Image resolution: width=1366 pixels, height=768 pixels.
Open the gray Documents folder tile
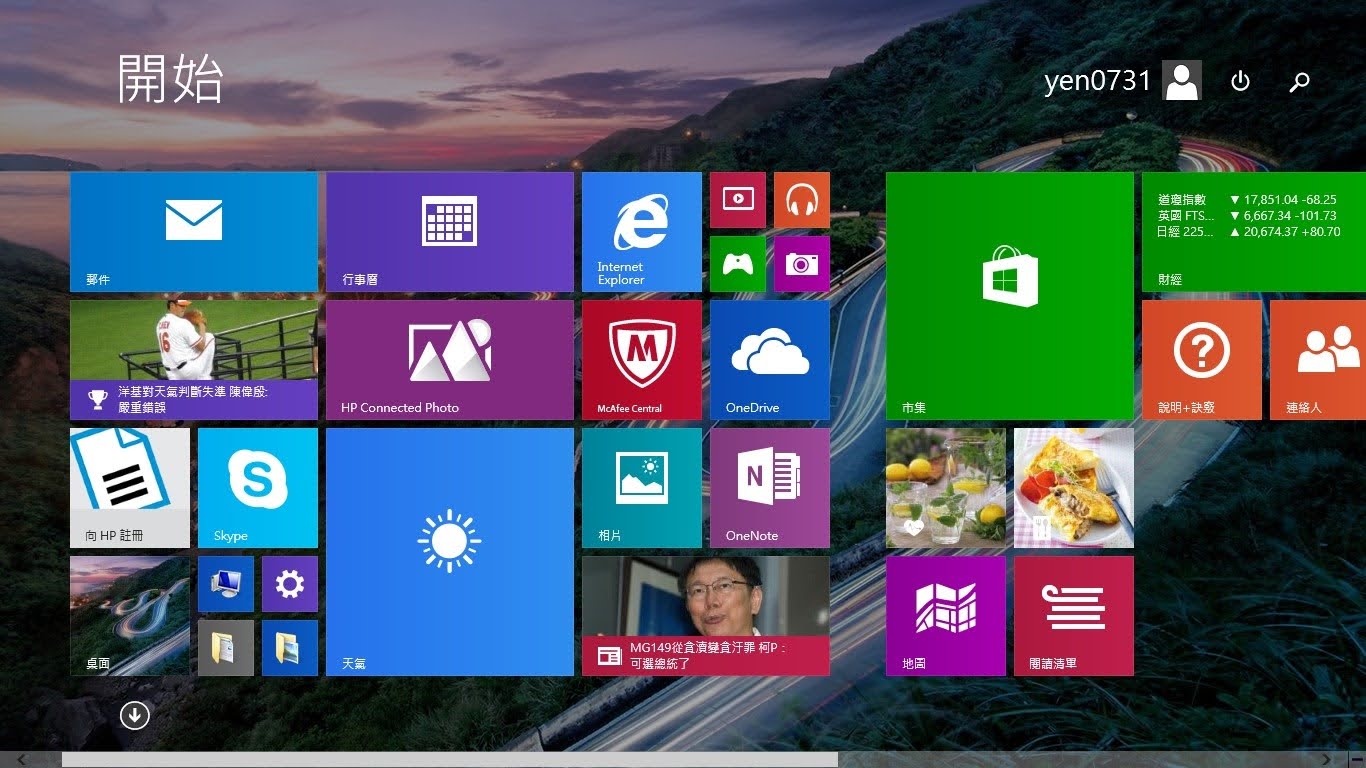[226, 648]
